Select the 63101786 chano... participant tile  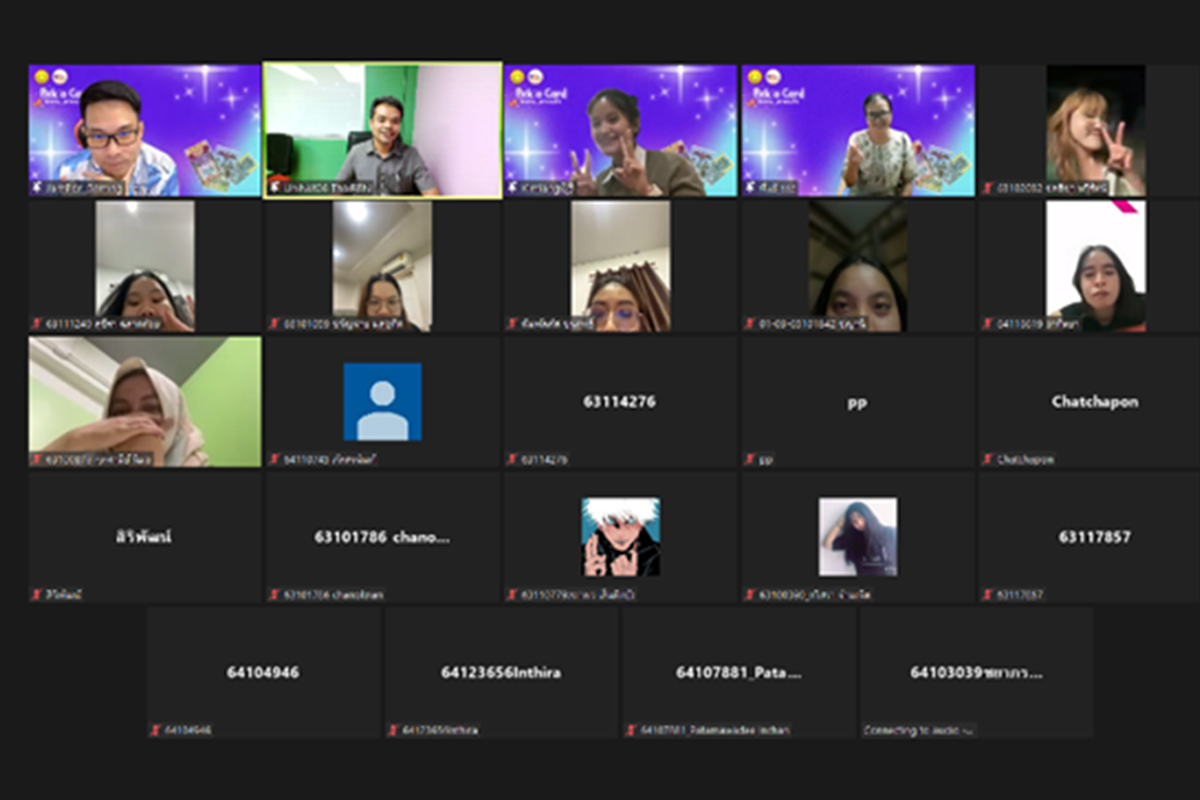(382, 537)
